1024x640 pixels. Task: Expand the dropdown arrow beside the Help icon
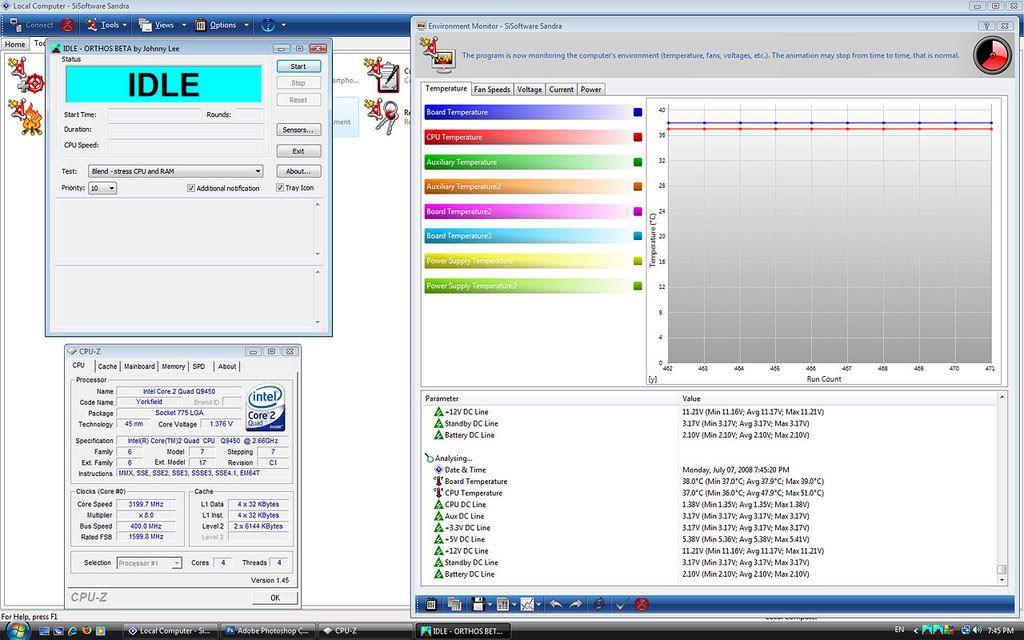tap(283, 25)
